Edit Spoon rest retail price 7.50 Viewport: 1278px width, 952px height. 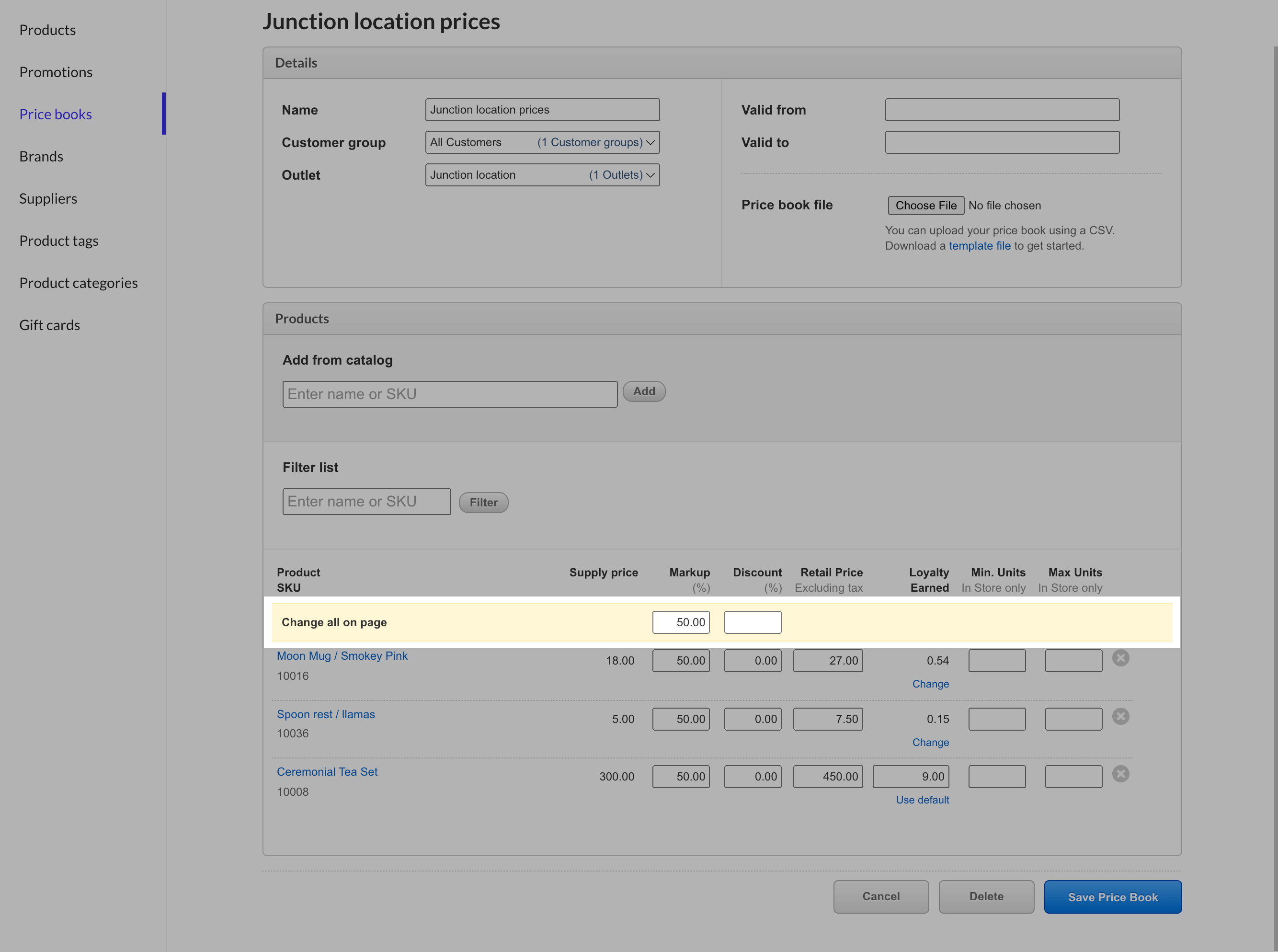828,719
